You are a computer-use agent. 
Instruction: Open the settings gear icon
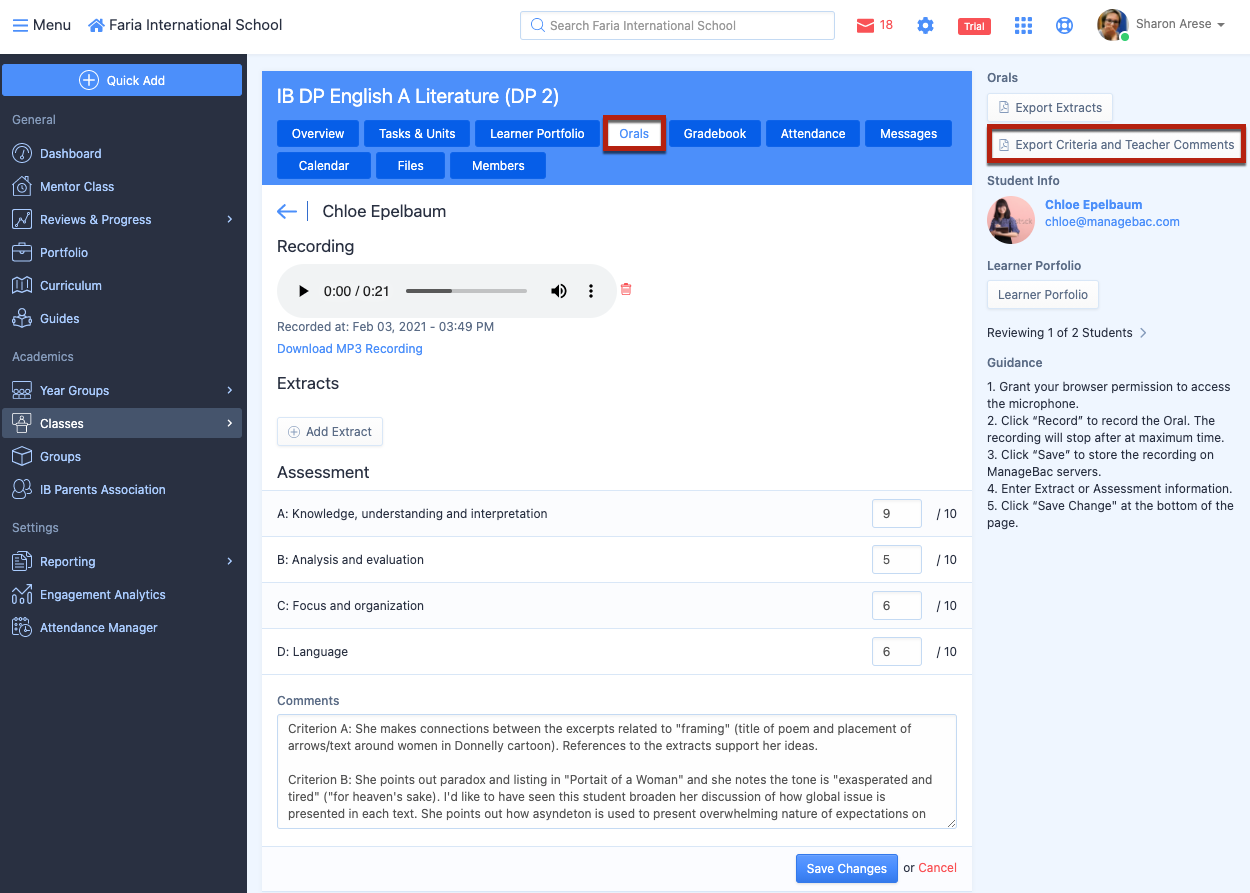(925, 26)
